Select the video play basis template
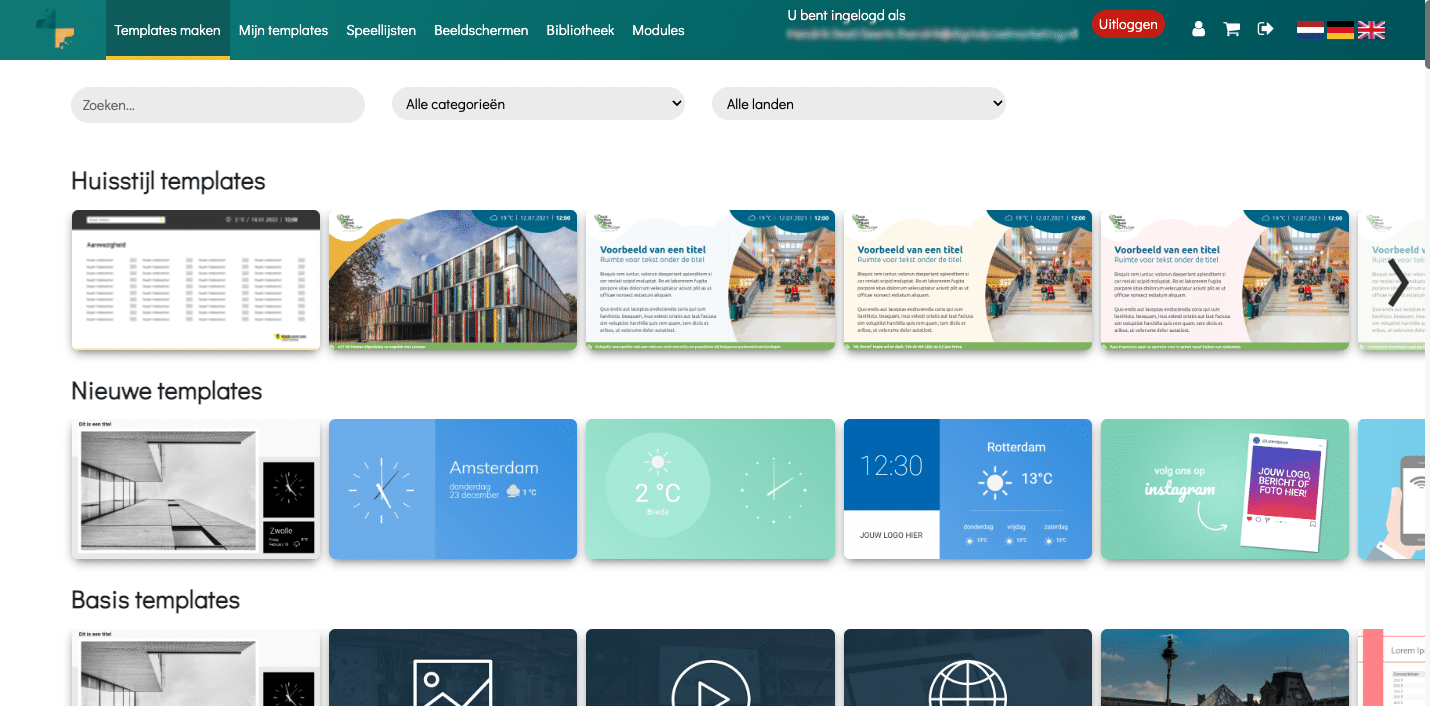 point(710,668)
